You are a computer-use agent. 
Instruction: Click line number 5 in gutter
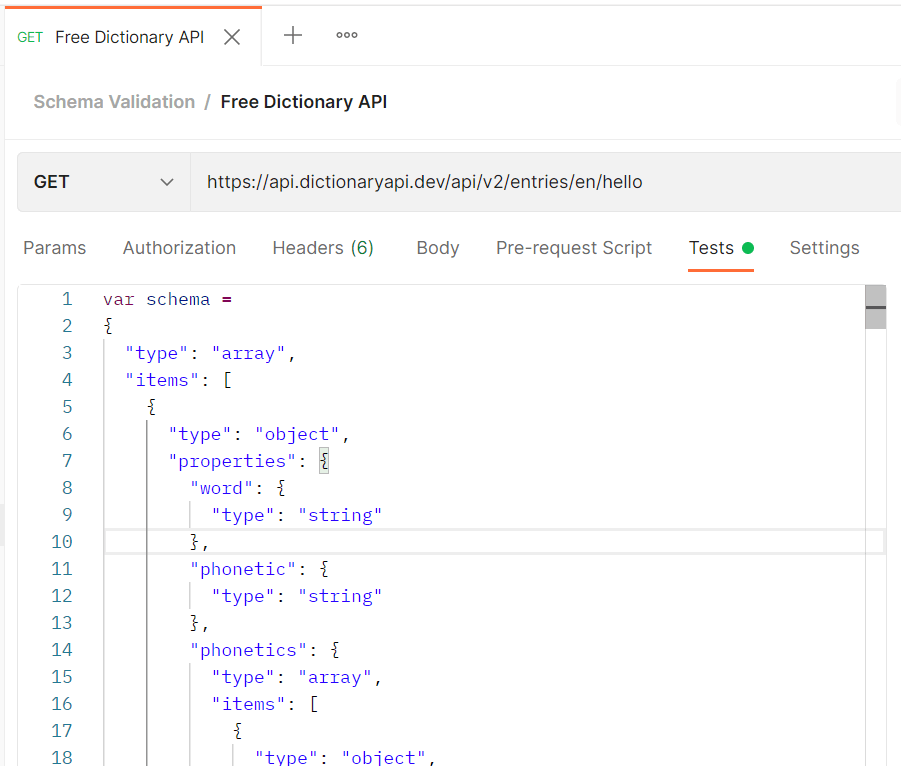(67, 407)
